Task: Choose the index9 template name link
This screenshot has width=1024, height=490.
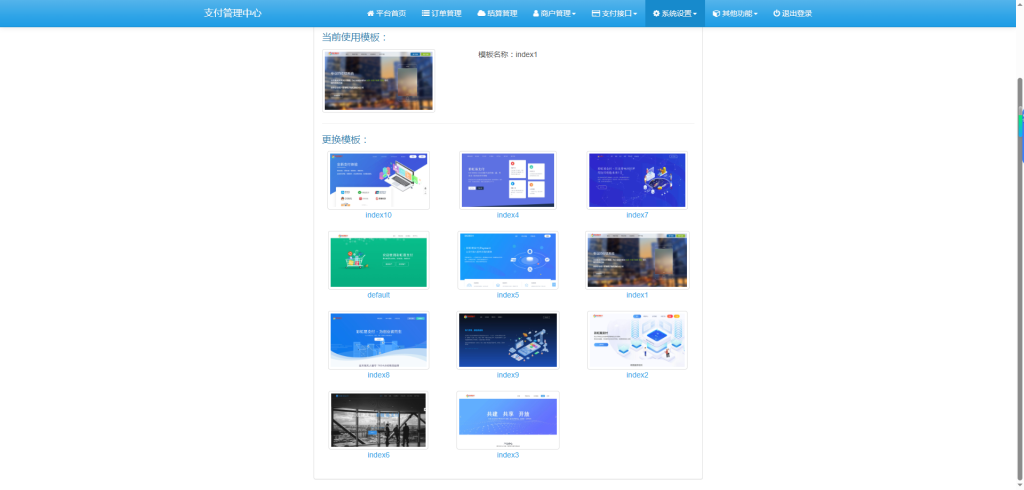Action: tap(508, 375)
